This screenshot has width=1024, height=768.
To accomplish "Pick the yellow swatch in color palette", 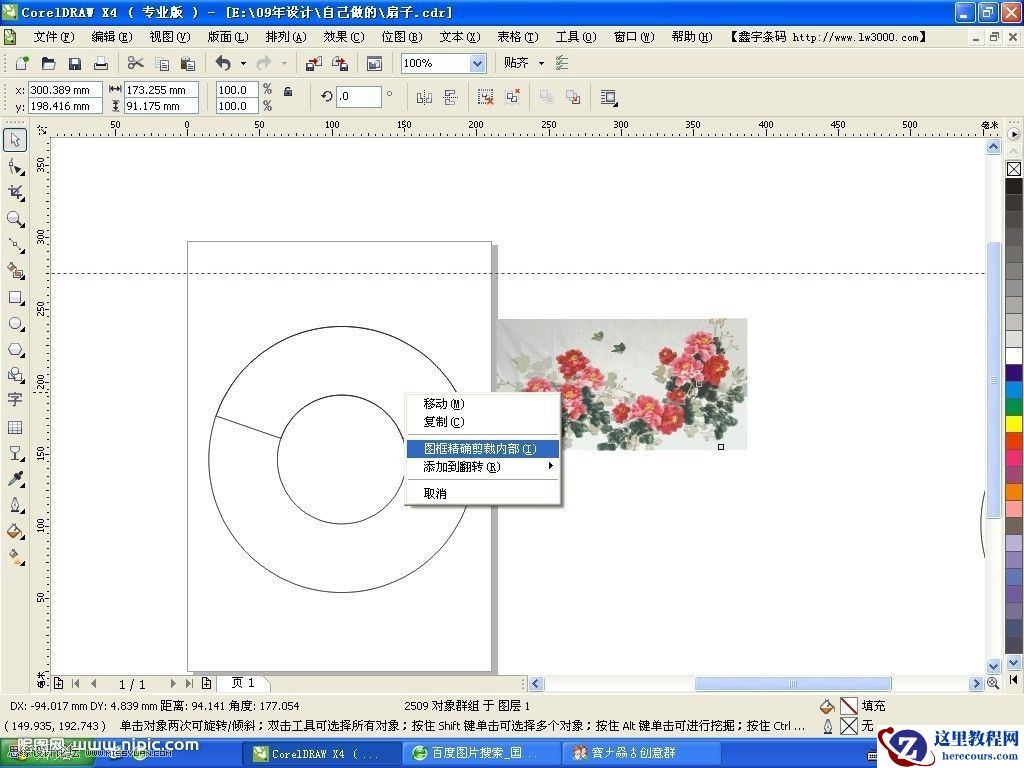I will (1014, 424).
